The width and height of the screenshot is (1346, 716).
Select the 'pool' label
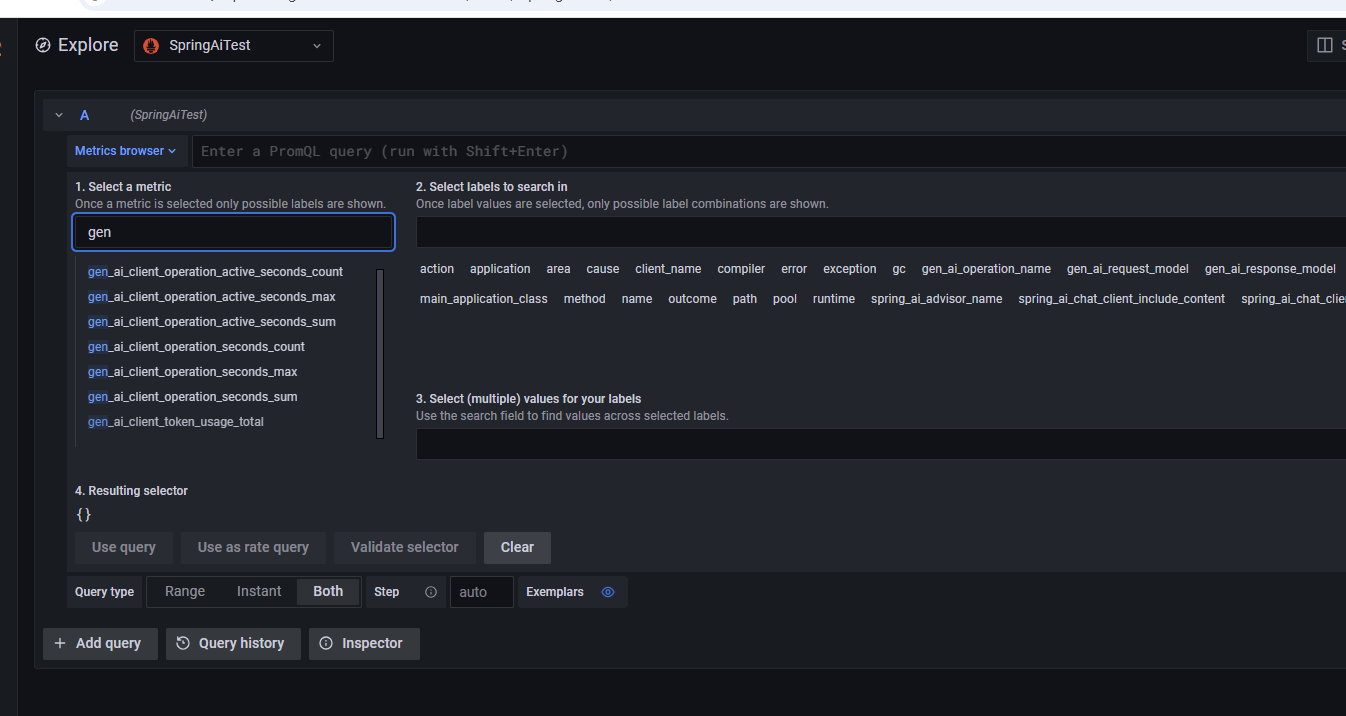(785, 299)
